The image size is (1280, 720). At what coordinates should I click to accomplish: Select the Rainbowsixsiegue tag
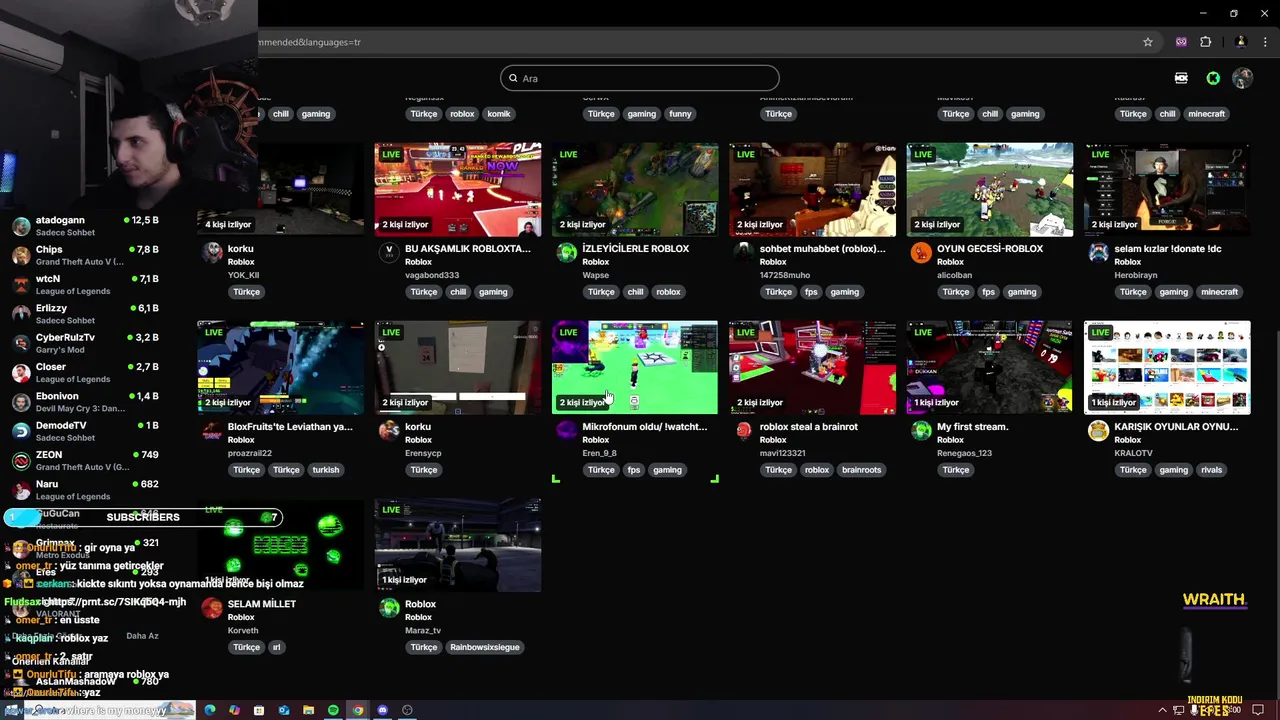(x=485, y=647)
